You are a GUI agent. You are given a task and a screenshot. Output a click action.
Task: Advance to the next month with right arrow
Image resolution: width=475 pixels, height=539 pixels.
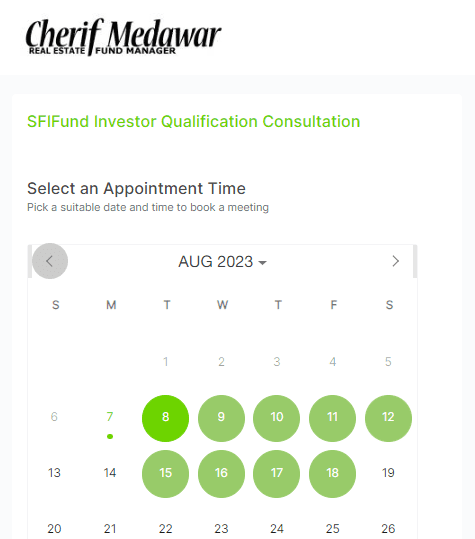tap(395, 261)
